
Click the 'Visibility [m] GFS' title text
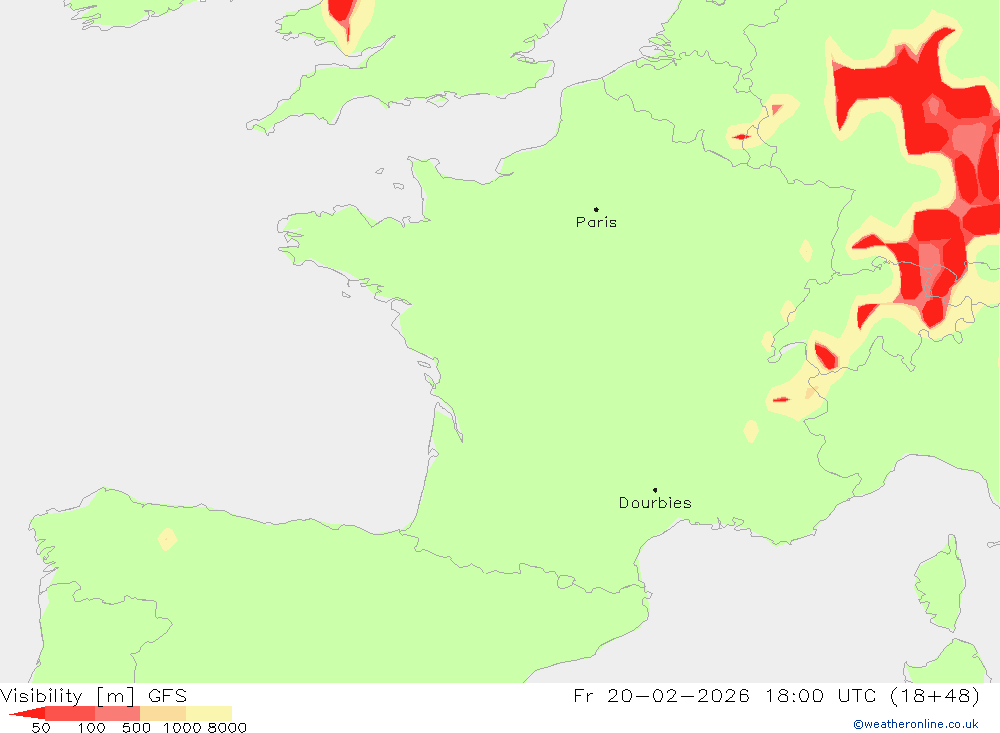[94, 695]
